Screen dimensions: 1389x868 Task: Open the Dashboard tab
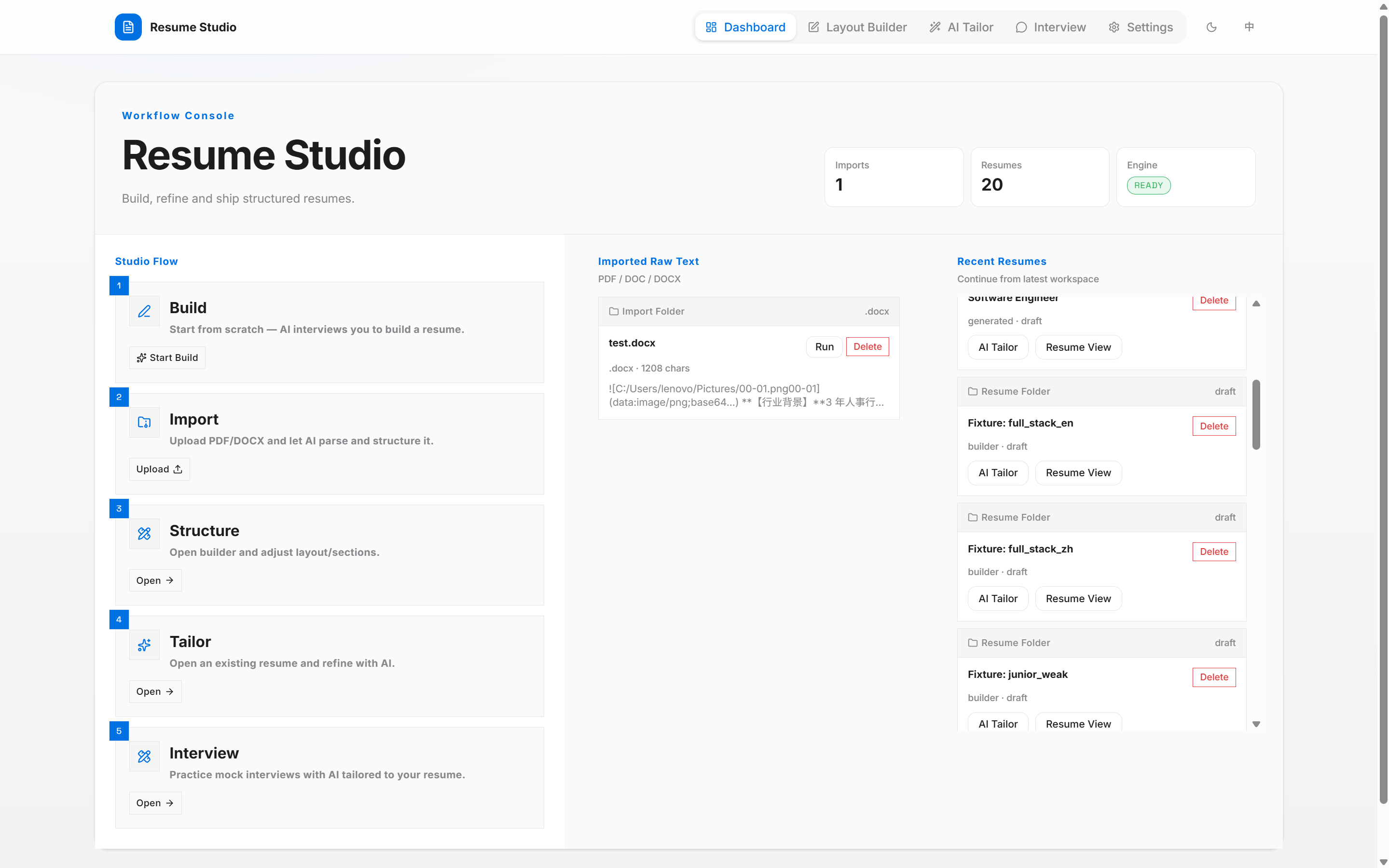[745, 27]
